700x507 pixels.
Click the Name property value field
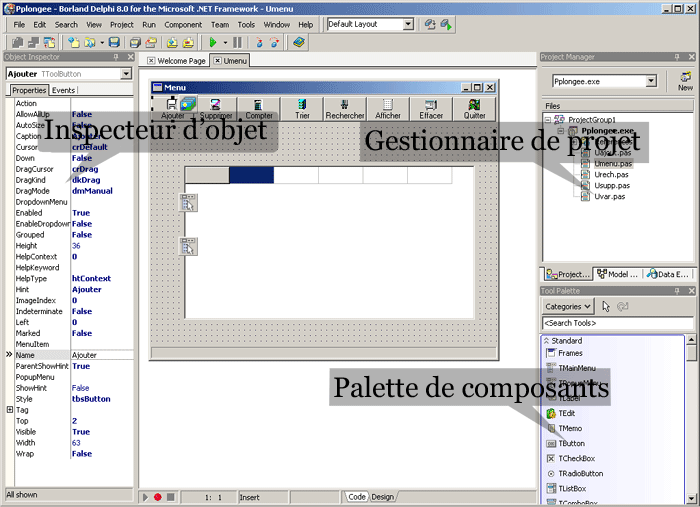[102, 355]
